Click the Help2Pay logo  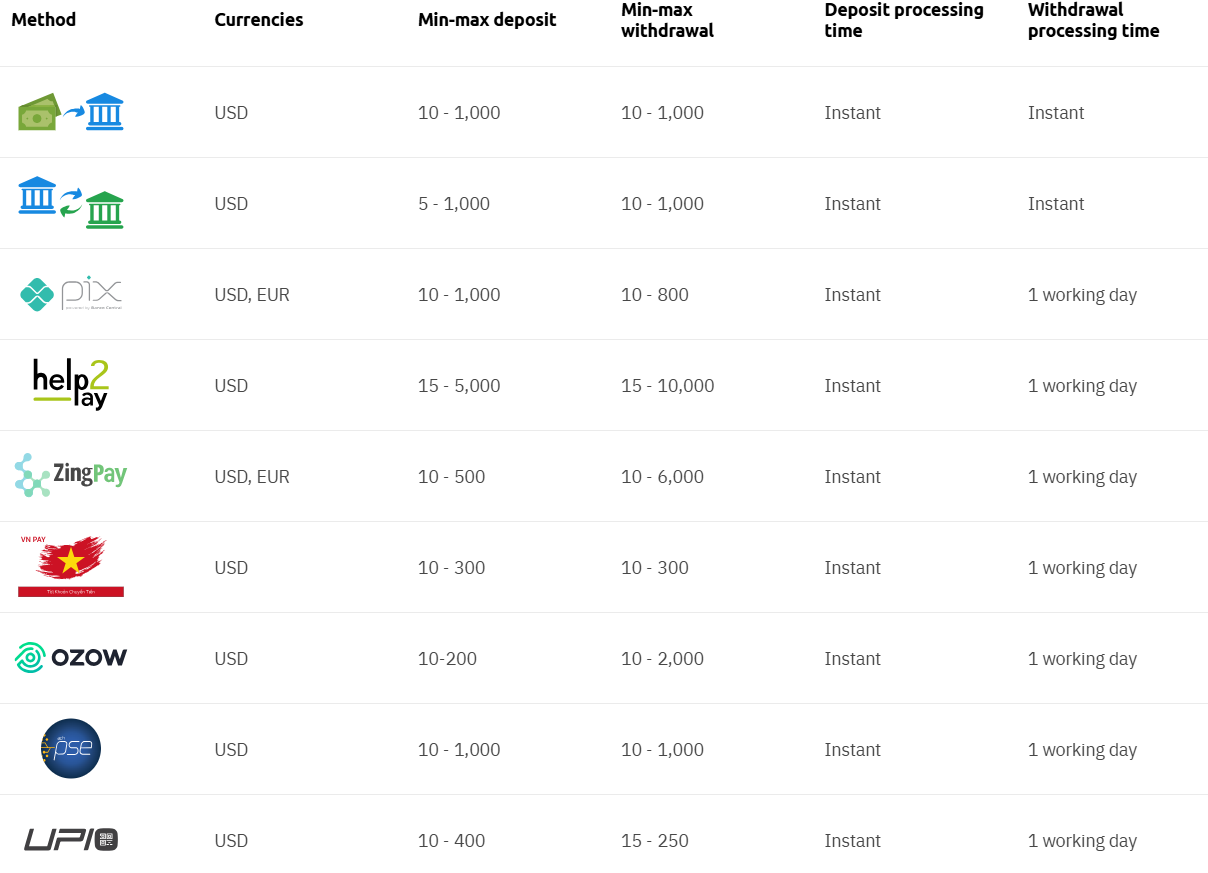(70, 385)
